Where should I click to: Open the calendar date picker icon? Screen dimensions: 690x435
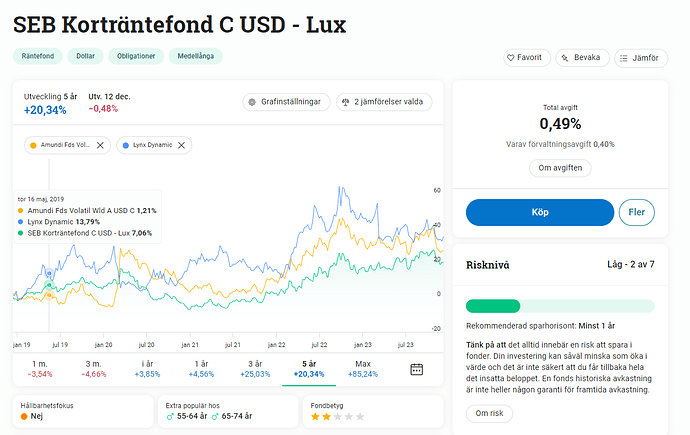point(416,369)
